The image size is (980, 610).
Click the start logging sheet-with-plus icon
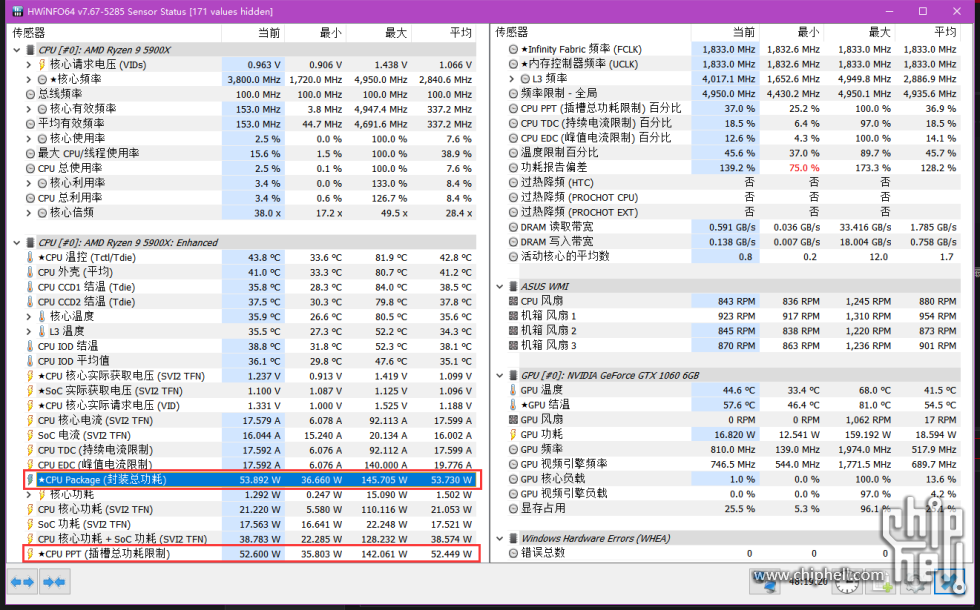click(881, 584)
